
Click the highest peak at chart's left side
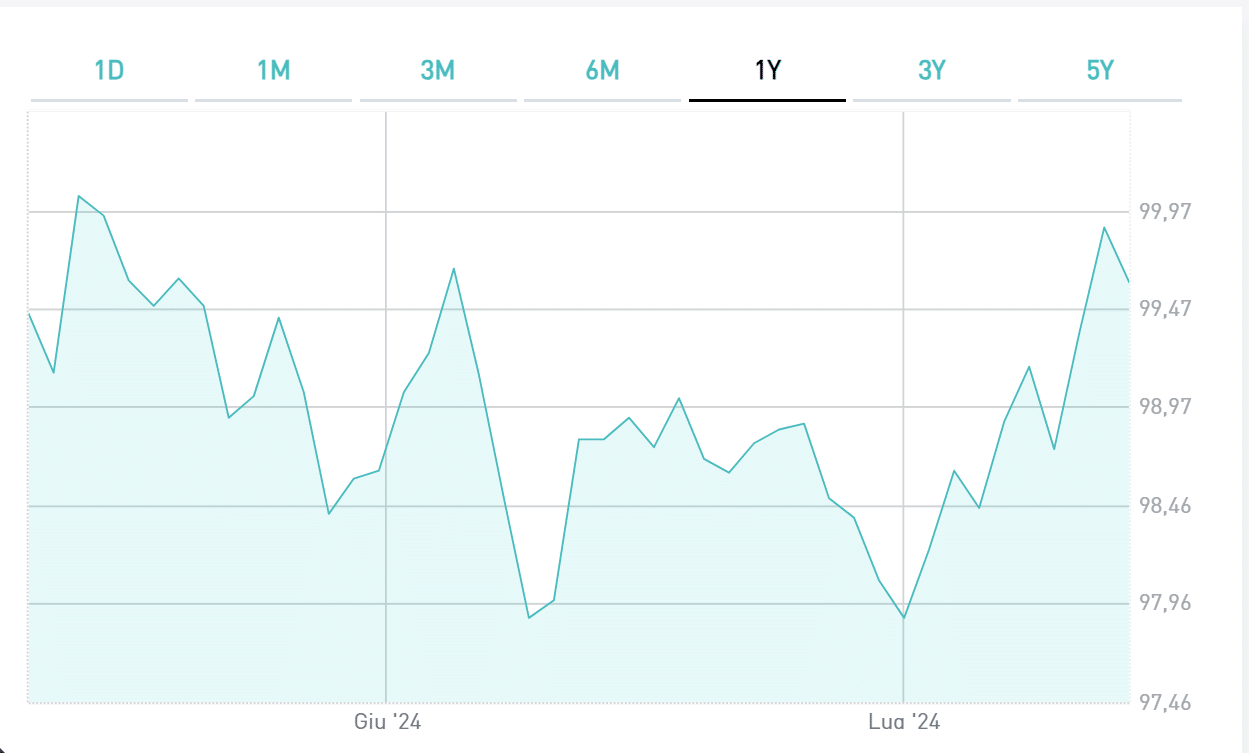(x=79, y=196)
